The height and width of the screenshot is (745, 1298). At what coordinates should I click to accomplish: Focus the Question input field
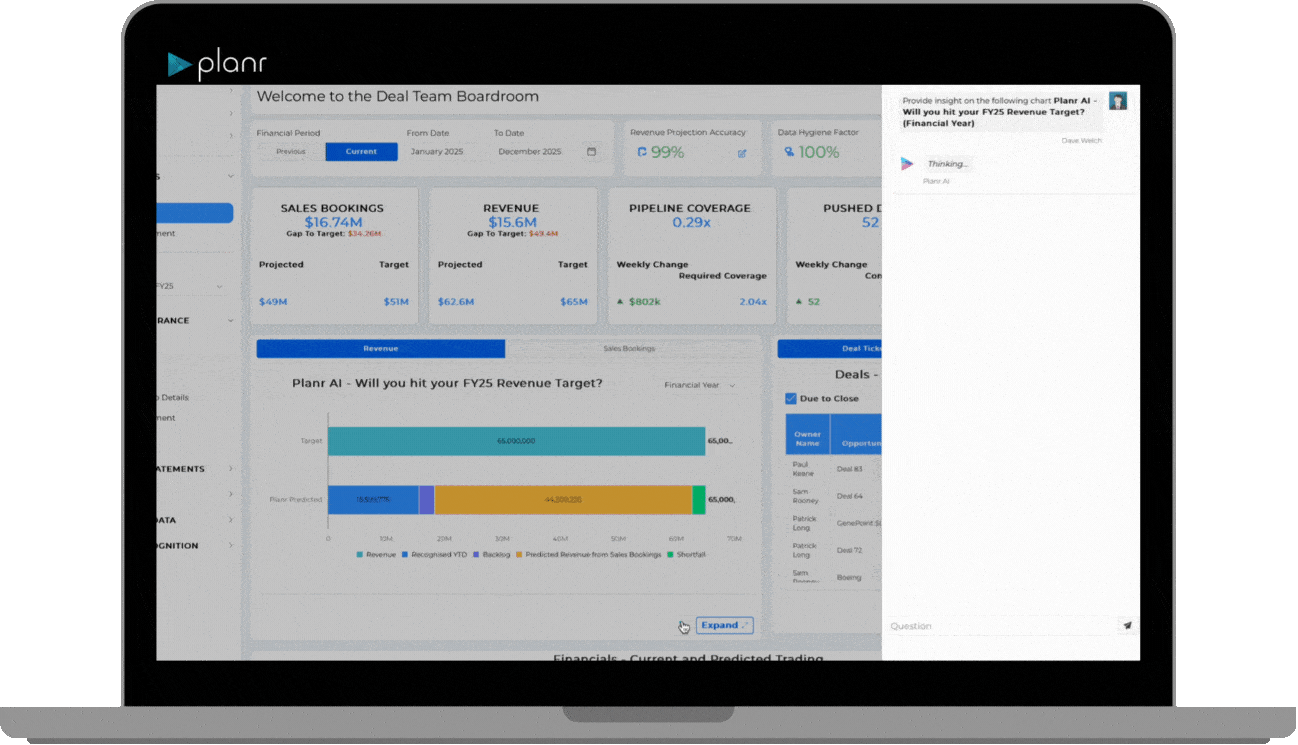pyautogui.click(x=1003, y=626)
